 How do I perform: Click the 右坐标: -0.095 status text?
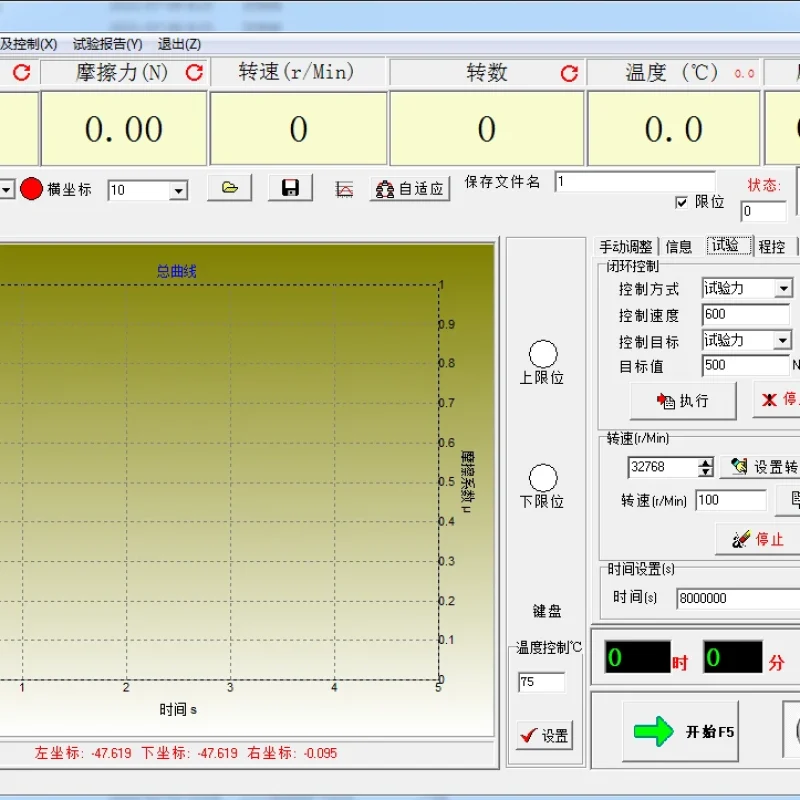pos(292,753)
